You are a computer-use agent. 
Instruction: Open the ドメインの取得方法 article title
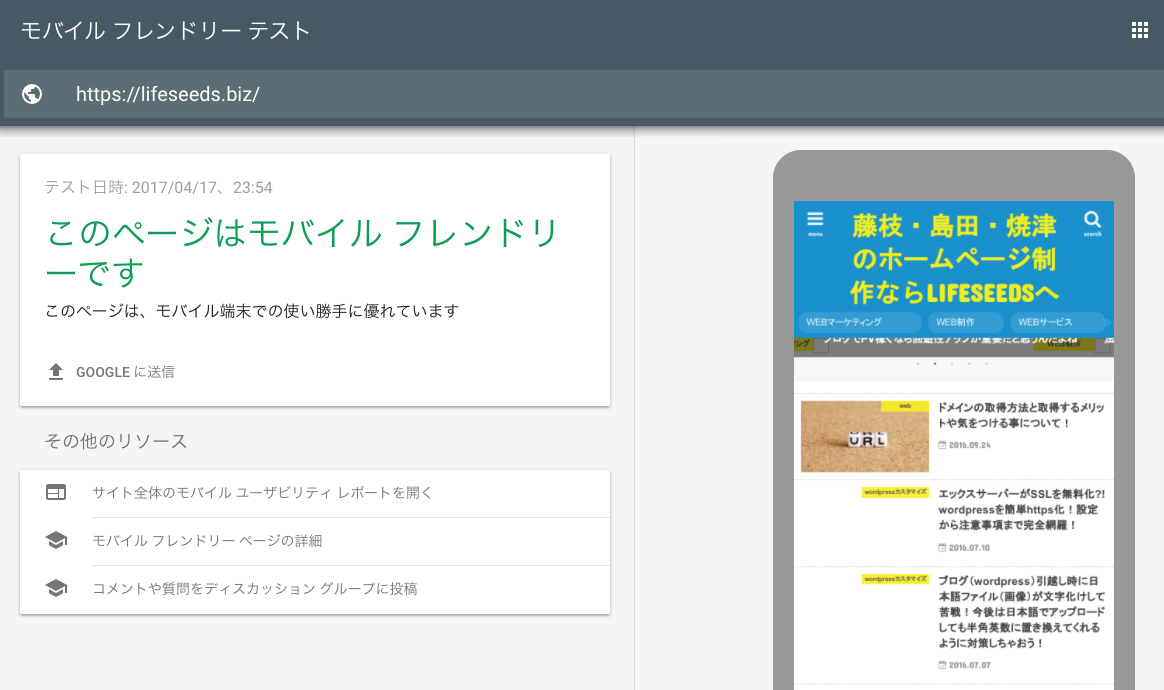(1020, 415)
